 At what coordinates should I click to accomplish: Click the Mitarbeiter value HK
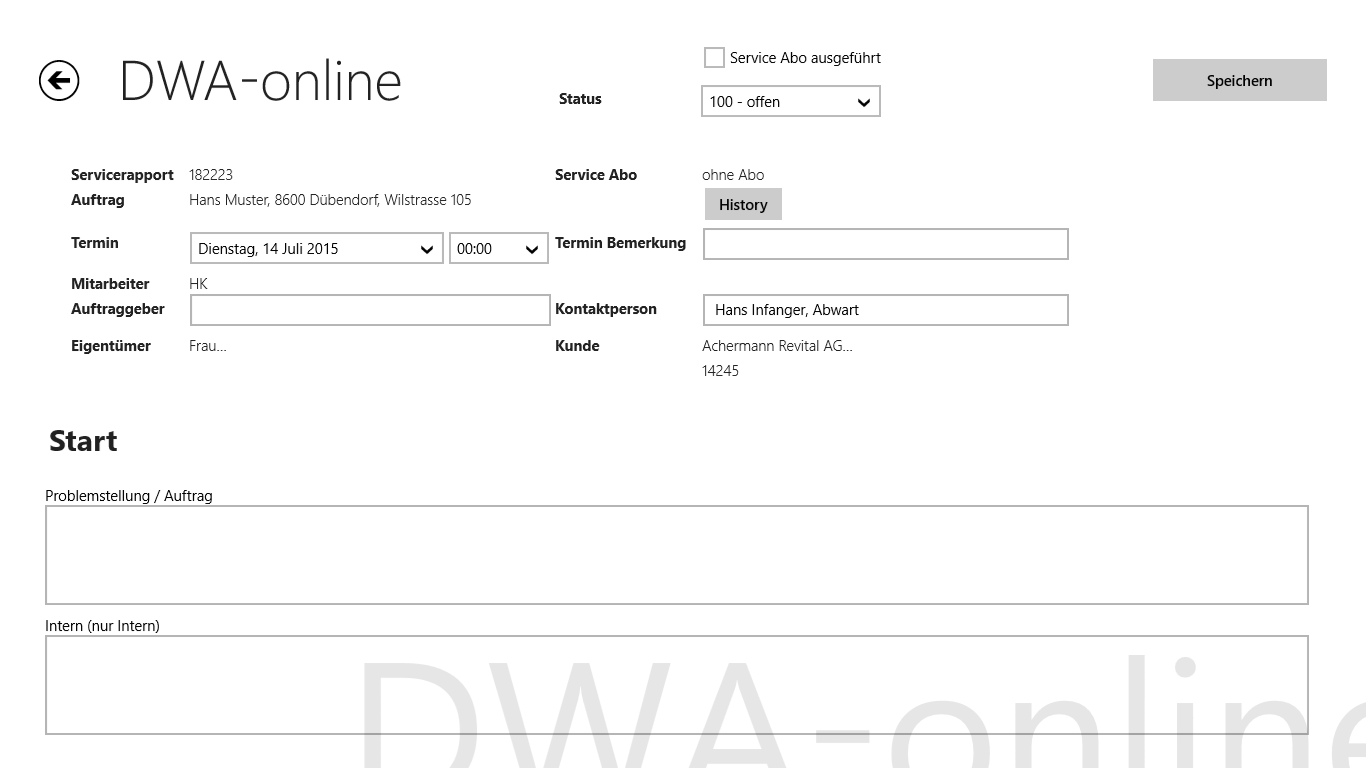pyautogui.click(x=198, y=284)
